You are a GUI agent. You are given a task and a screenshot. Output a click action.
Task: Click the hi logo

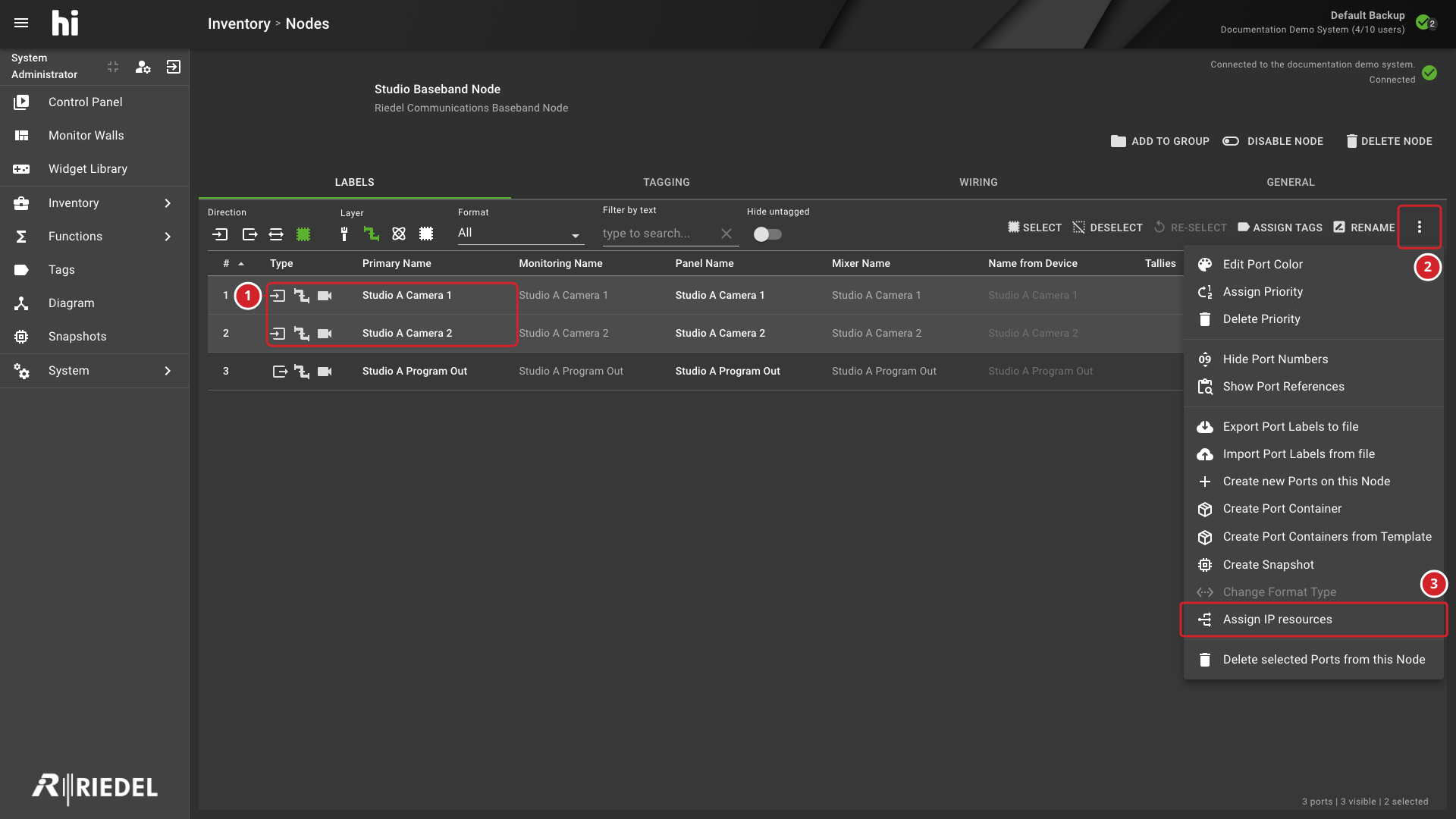pyautogui.click(x=65, y=24)
